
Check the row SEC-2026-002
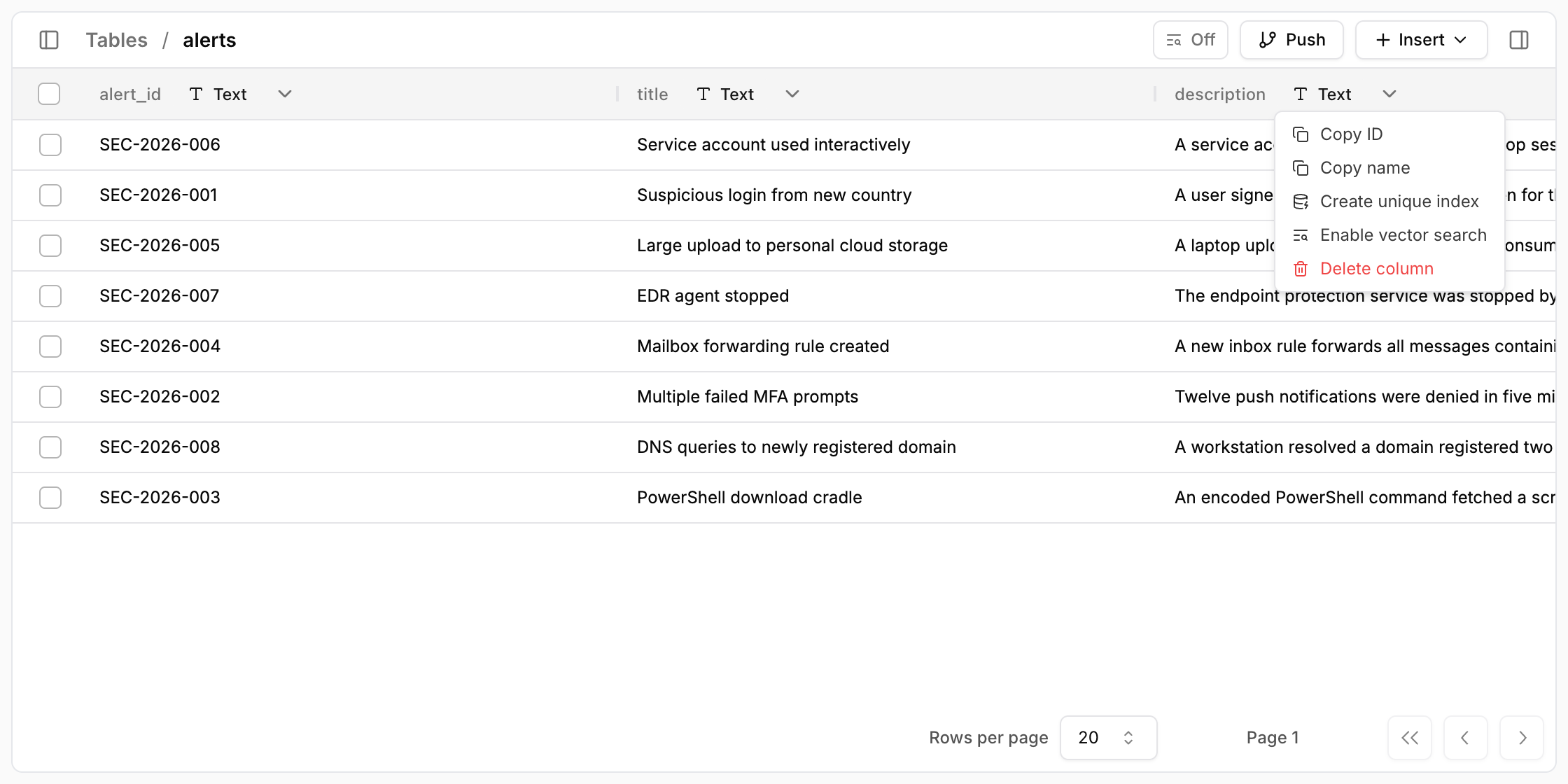point(50,397)
